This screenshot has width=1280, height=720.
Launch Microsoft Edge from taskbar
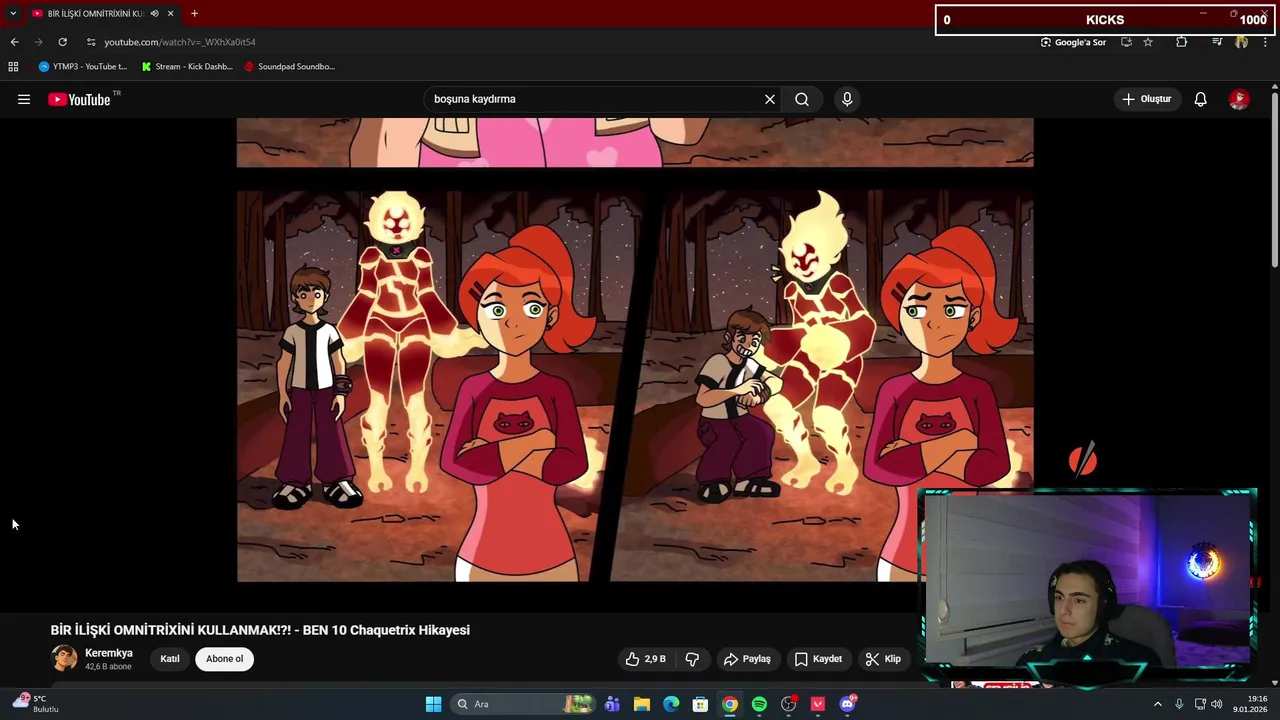point(671,704)
